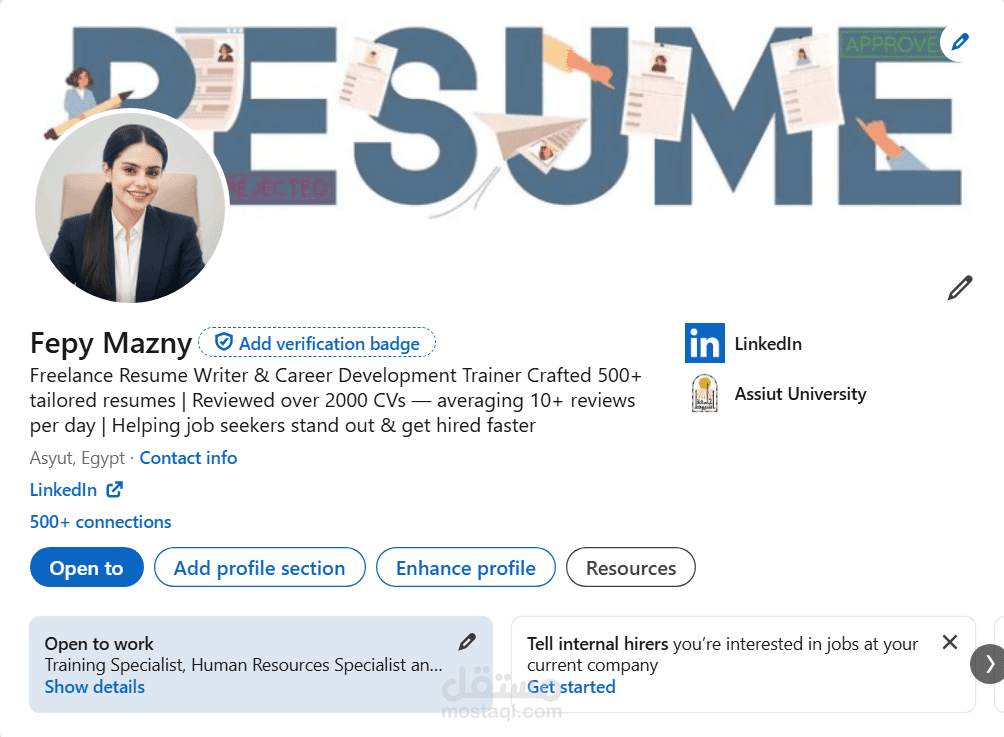The width and height of the screenshot is (1004, 737).
Task: Click the Show details link
Action: click(95, 687)
